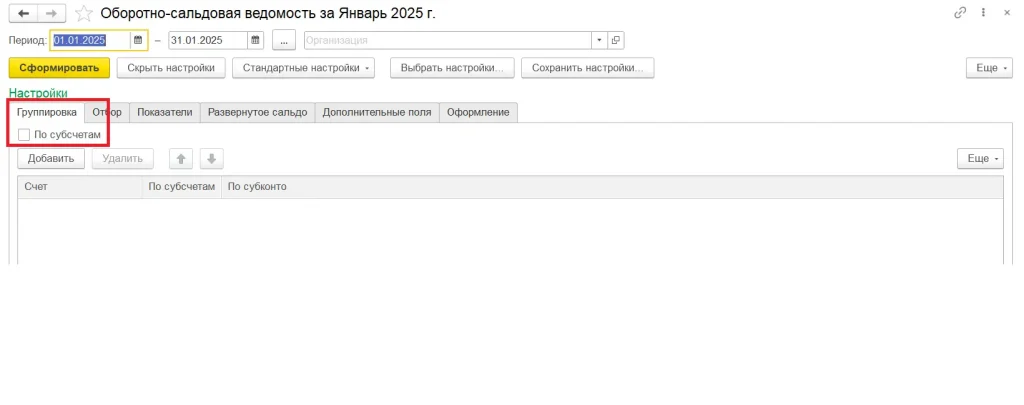
Task: Focus the period start date field
Action: (x=91, y=40)
